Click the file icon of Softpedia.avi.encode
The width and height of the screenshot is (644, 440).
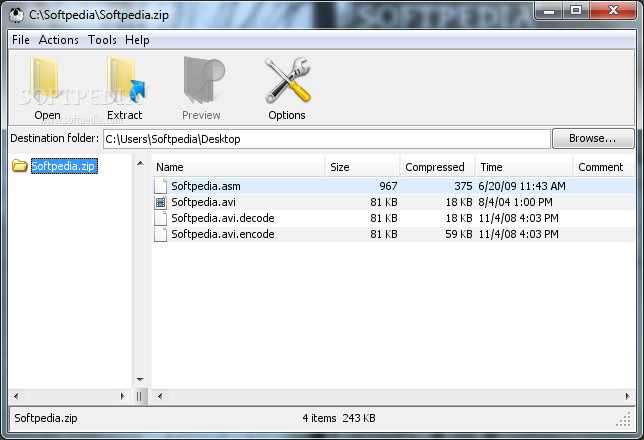pos(160,234)
